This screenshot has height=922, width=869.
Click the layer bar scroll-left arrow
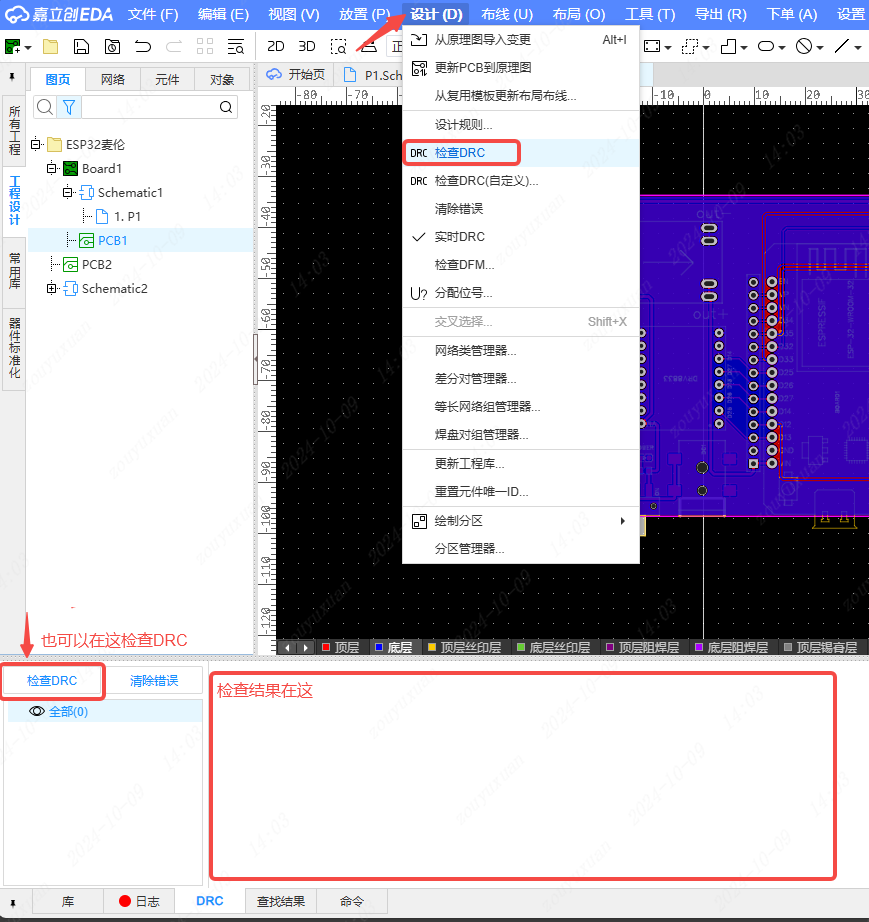(287, 647)
